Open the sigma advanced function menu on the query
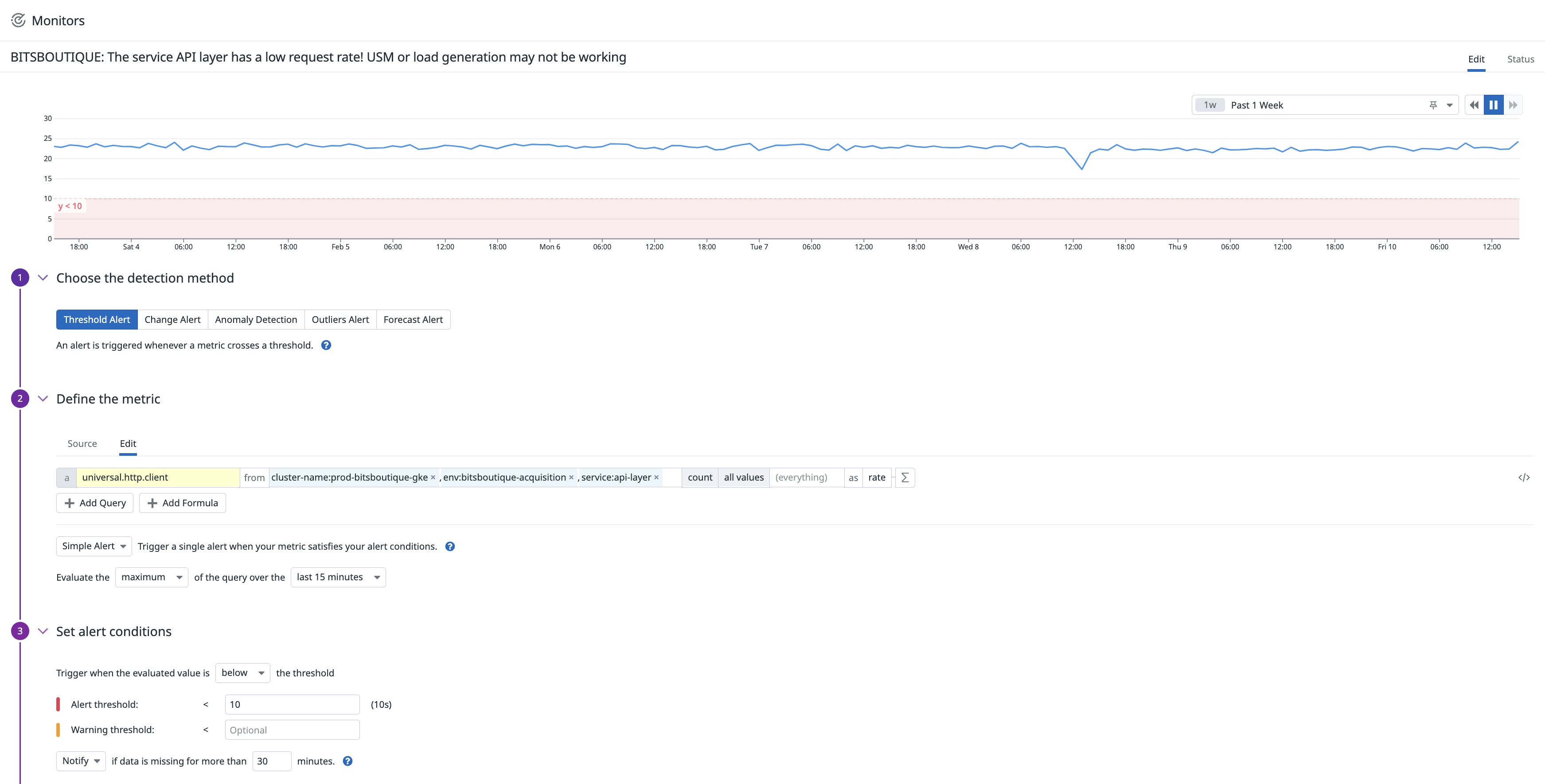The height and width of the screenshot is (784, 1545). 905,477
